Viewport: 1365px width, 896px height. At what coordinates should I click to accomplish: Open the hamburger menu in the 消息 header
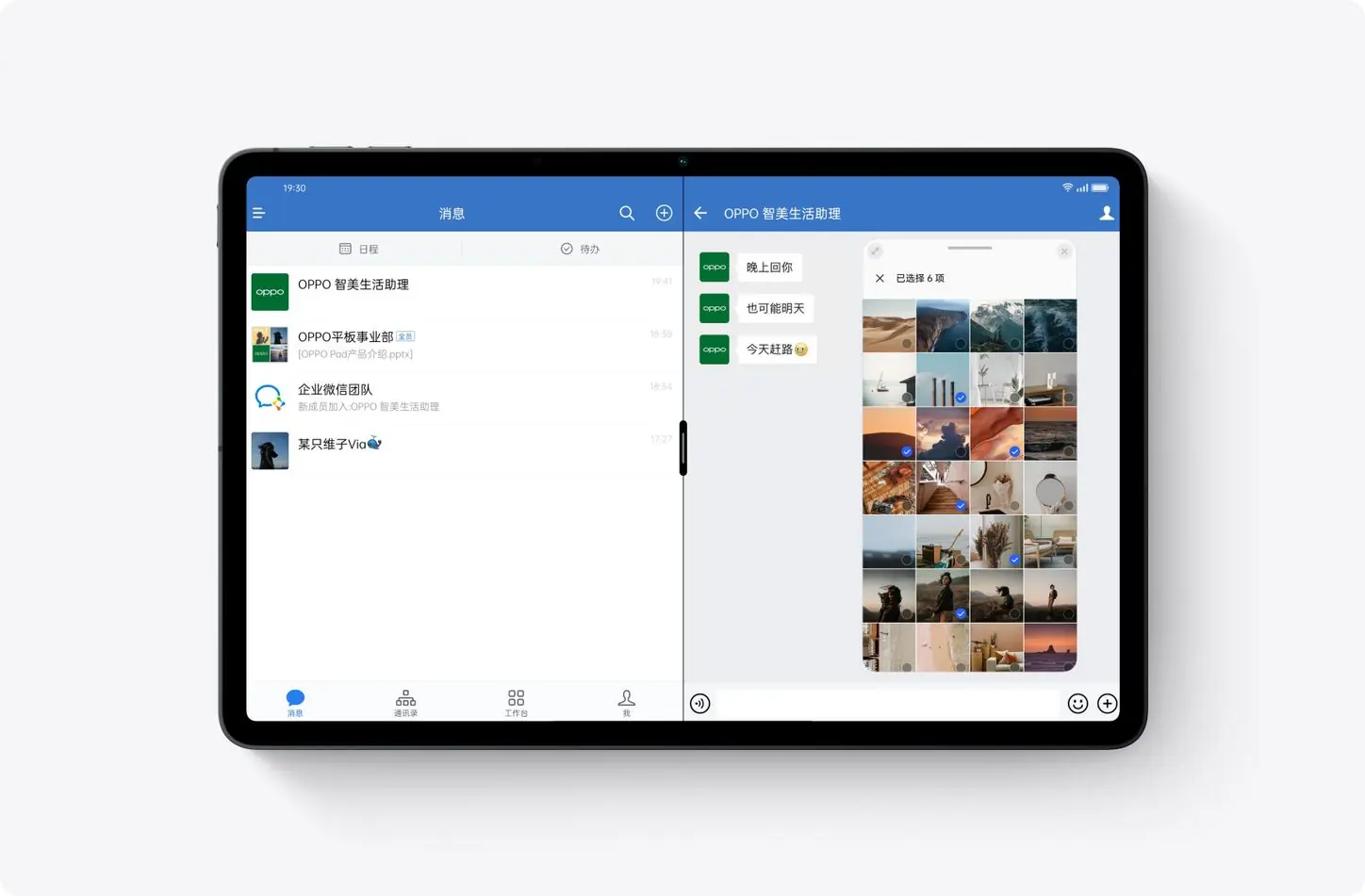click(x=259, y=214)
